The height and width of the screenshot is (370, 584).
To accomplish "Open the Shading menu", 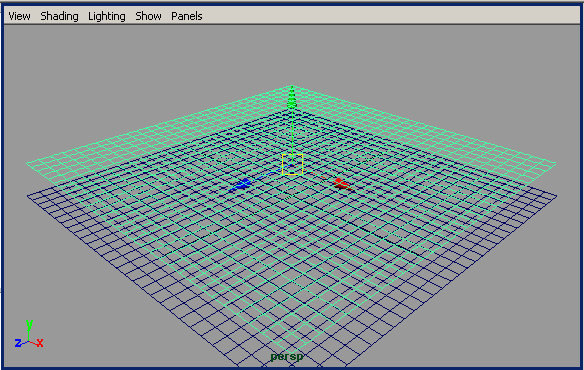I will 59,16.
